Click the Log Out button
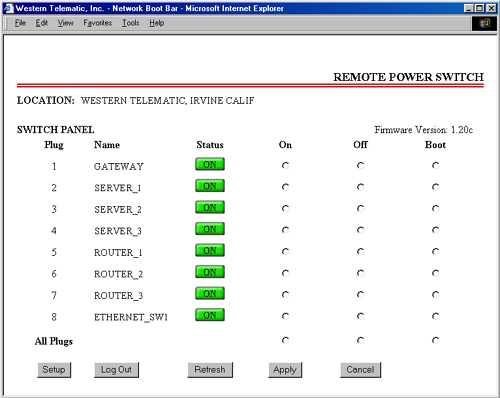 coord(116,370)
